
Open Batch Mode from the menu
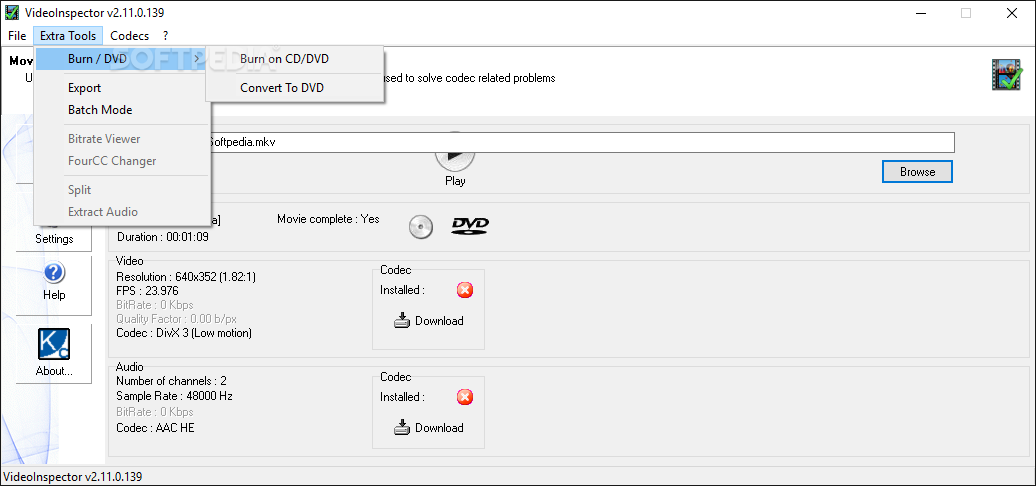click(100, 110)
